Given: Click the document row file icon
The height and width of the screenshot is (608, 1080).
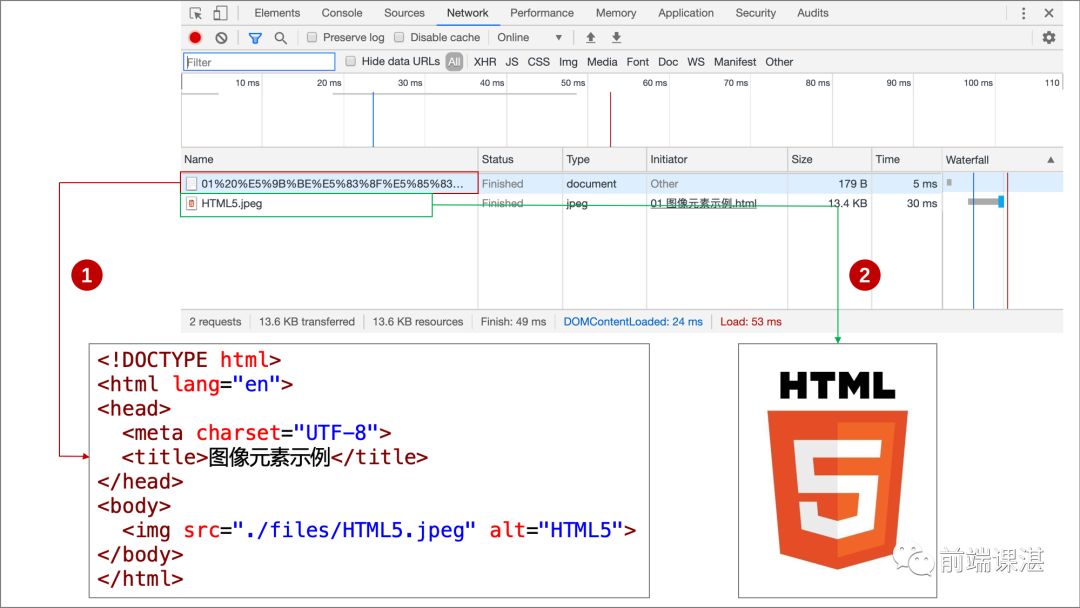Looking at the screenshot, I should [191, 184].
